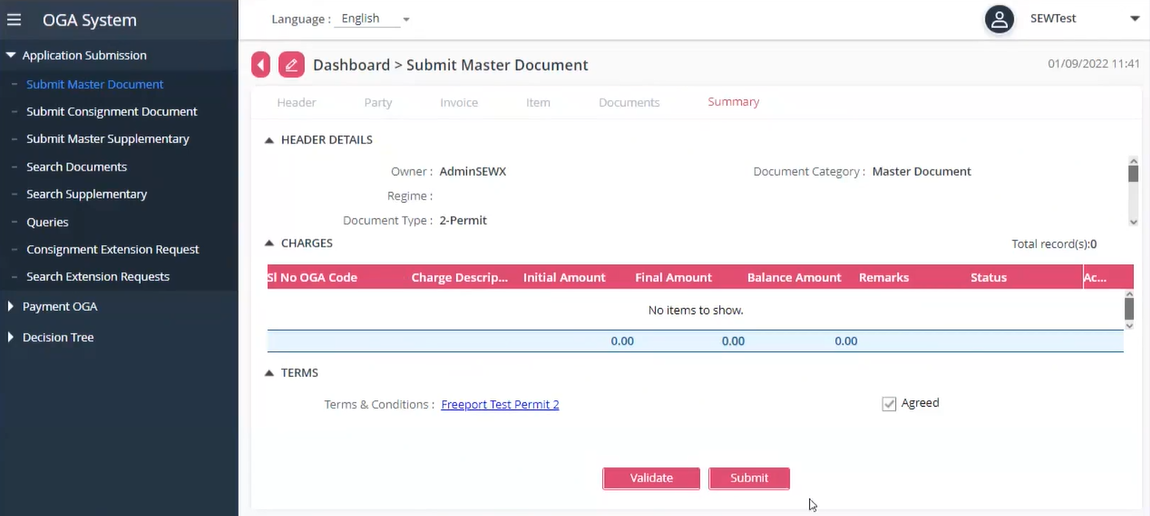Image resolution: width=1150 pixels, height=516 pixels.
Task: Click the red back arrow icon
Action: point(261,65)
